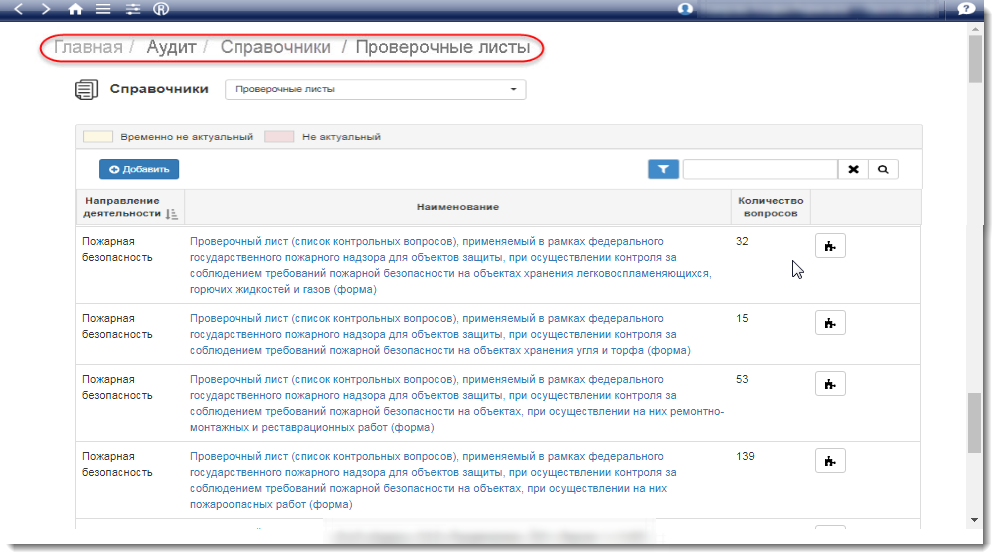Click the search text input field
This screenshot has width=999, height=559.
pos(759,170)
